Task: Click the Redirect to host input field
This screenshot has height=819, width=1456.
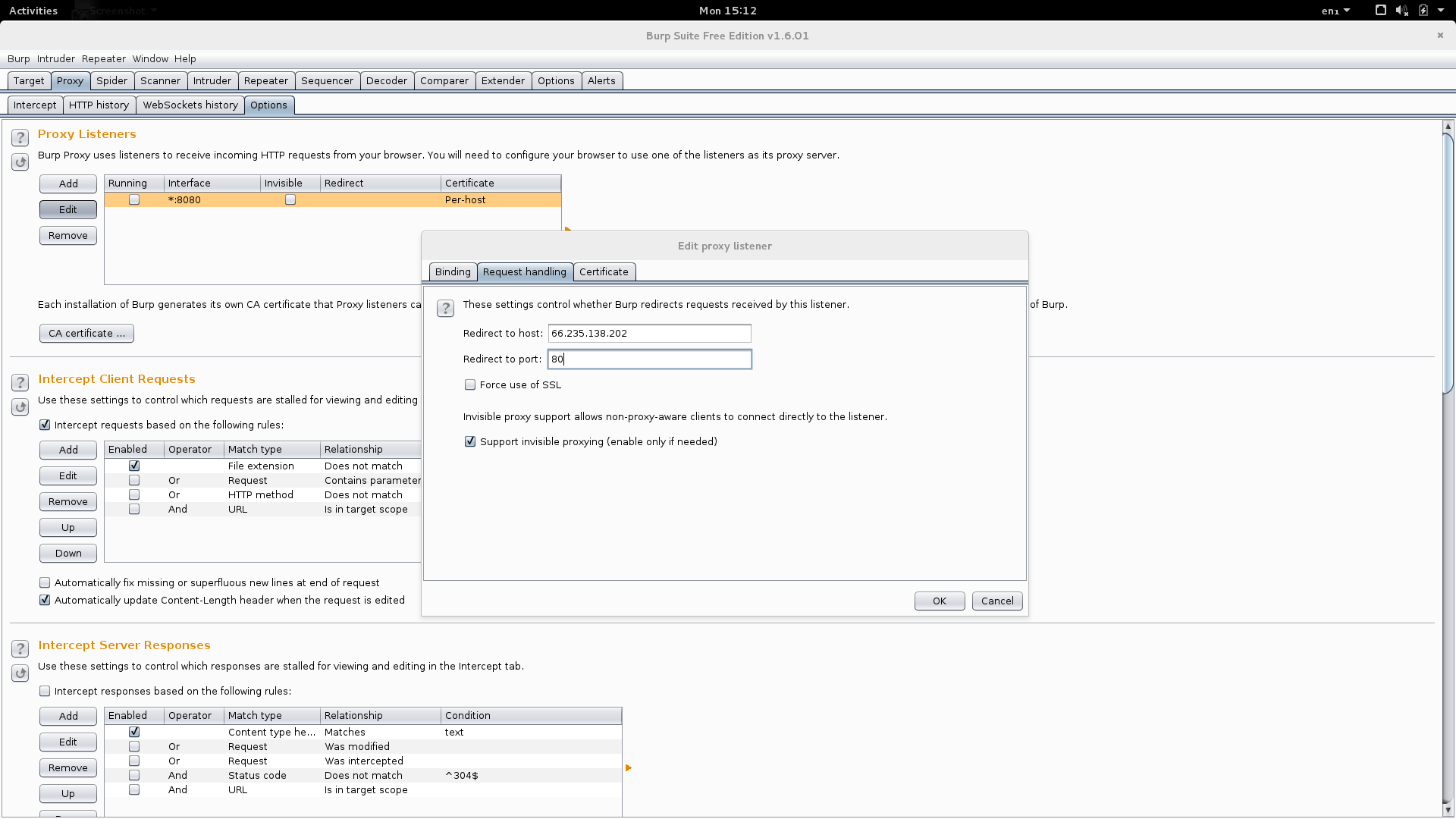Action: (649, 334)
